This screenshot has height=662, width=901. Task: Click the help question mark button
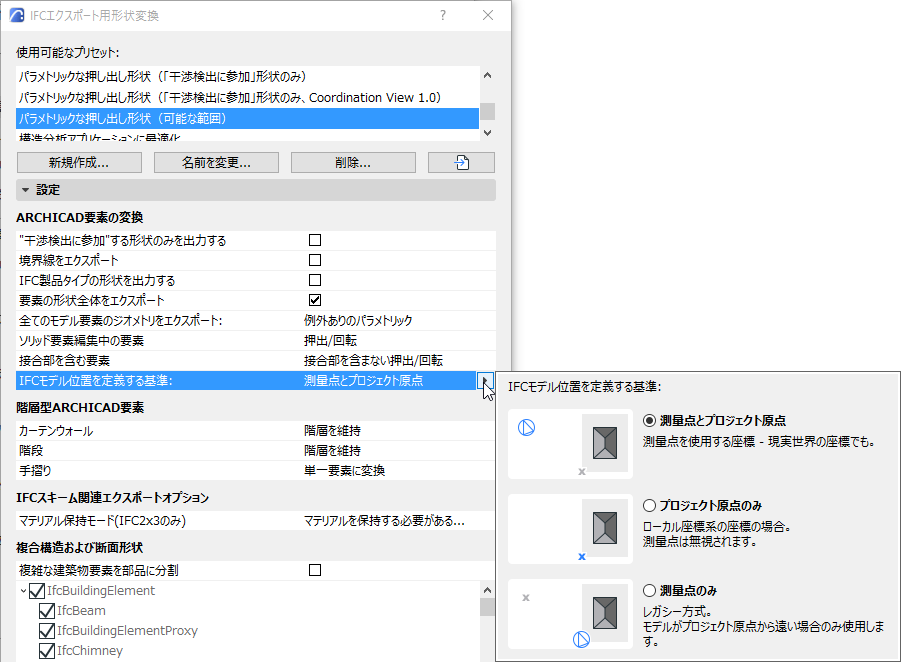tap(442, 15)
